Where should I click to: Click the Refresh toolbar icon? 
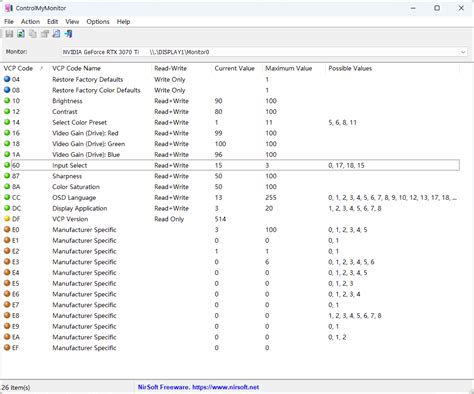[x=21, y=34]
